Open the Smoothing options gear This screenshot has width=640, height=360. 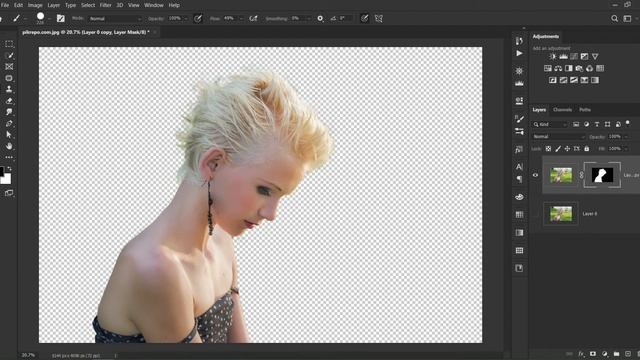click(320, 18)
